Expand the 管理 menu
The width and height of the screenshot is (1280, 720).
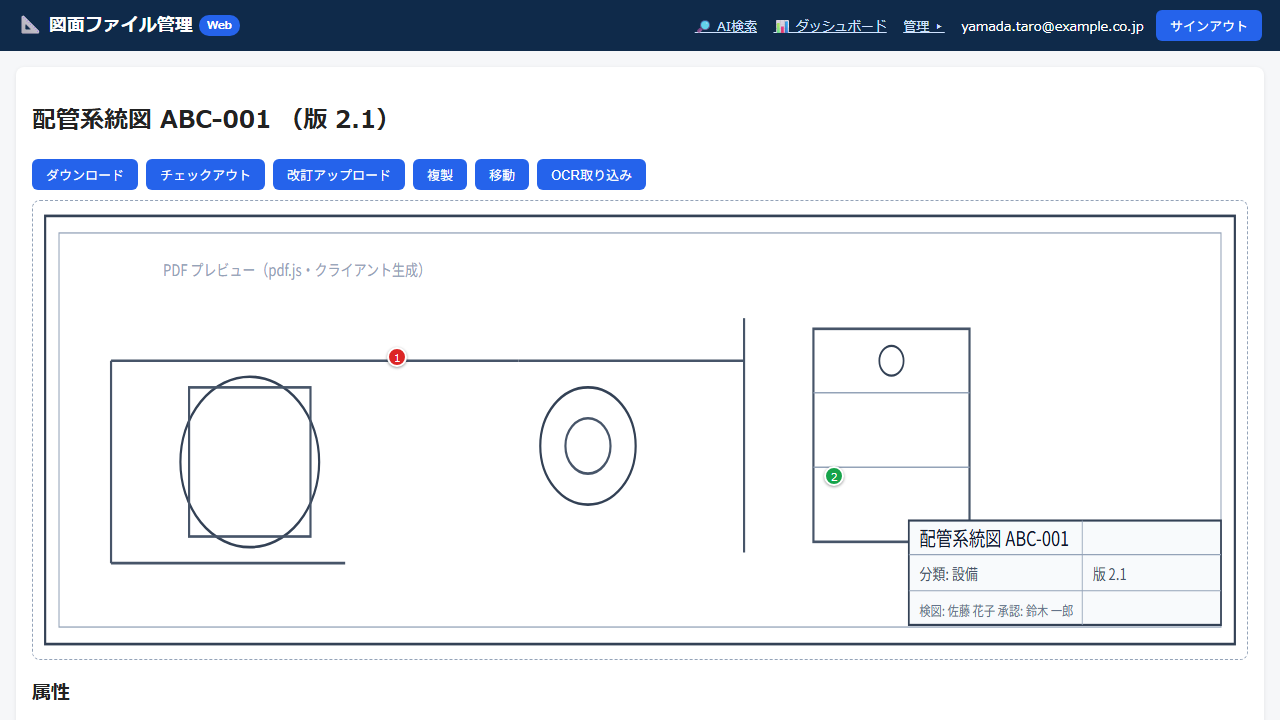924,26
